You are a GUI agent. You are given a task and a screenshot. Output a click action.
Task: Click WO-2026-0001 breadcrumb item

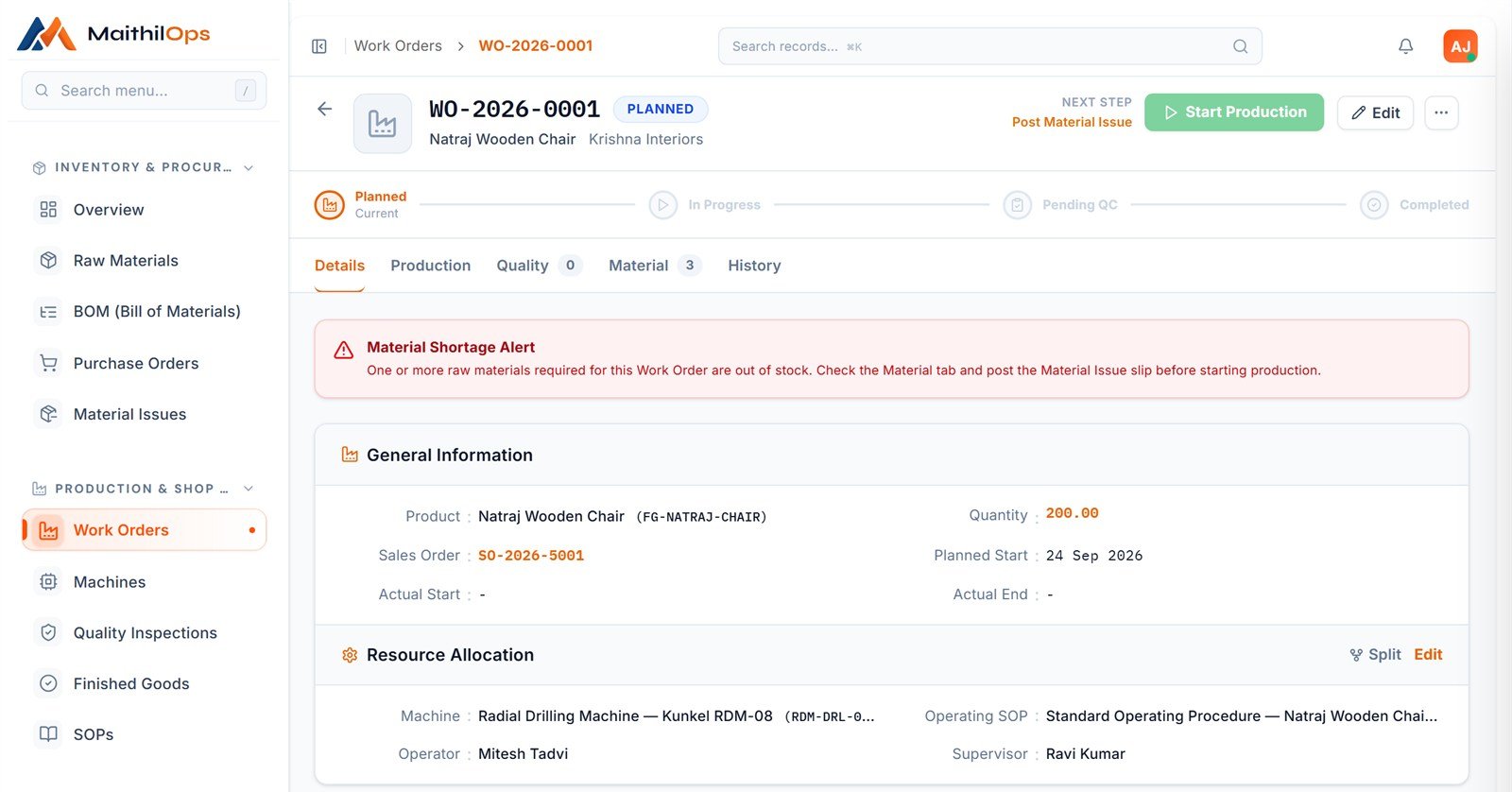(x=536, y=45)
